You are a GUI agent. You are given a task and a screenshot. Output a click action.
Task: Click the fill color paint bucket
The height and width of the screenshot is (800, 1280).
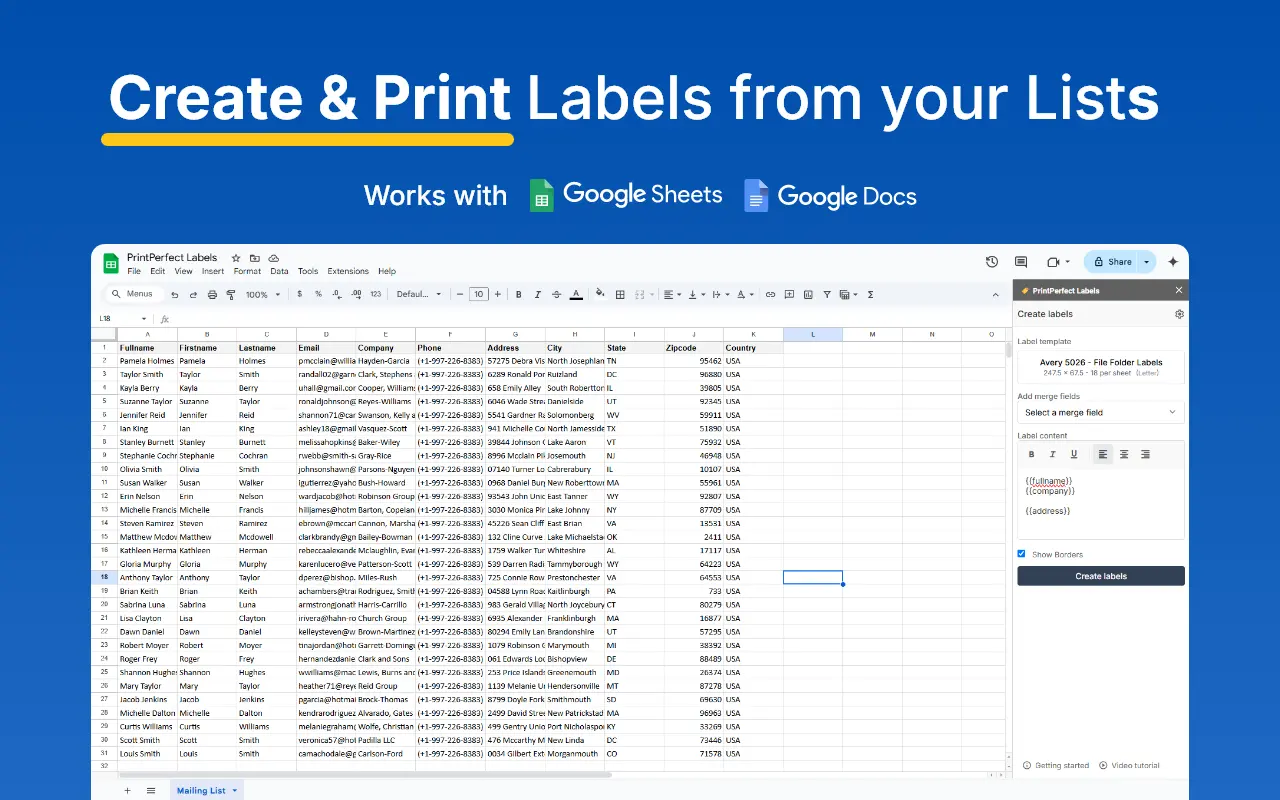pos(600,295)
